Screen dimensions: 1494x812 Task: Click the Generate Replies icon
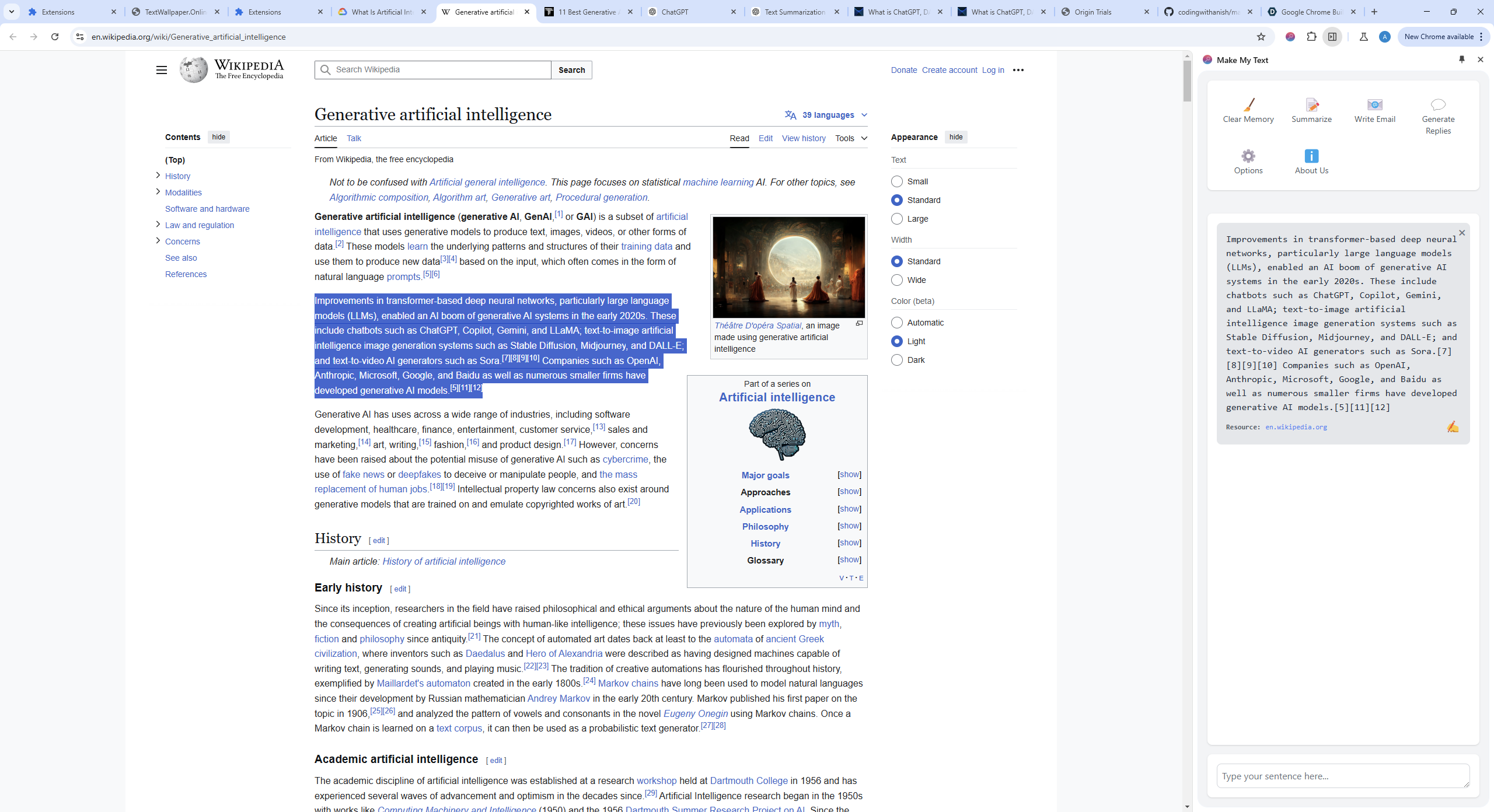(x=1438, y=105)
